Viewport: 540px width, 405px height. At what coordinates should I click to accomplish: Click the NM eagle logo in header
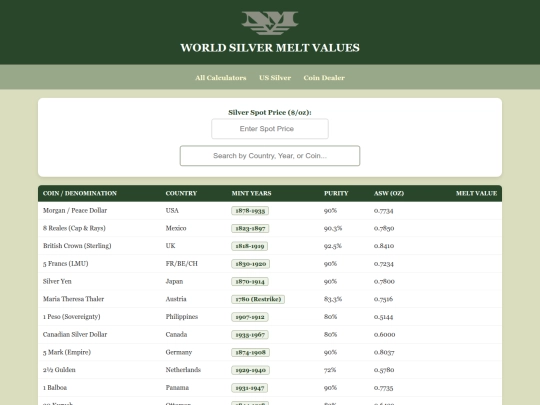pos(270,23)
